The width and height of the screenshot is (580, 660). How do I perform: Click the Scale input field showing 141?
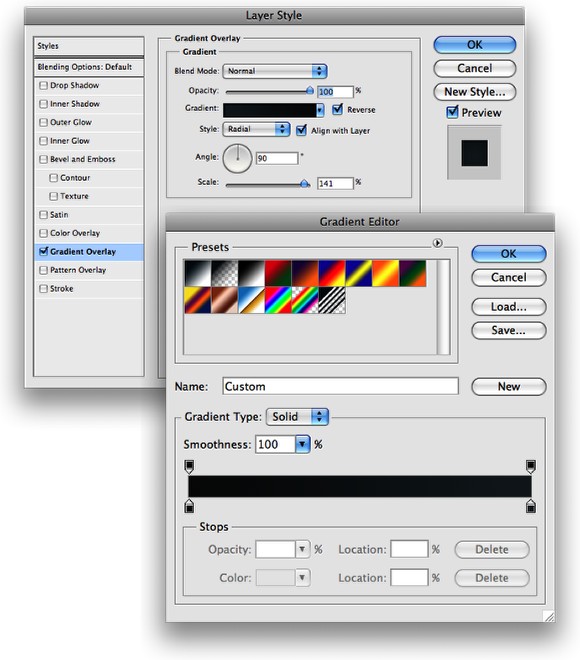pyautogui.click(x=335, y=183)
